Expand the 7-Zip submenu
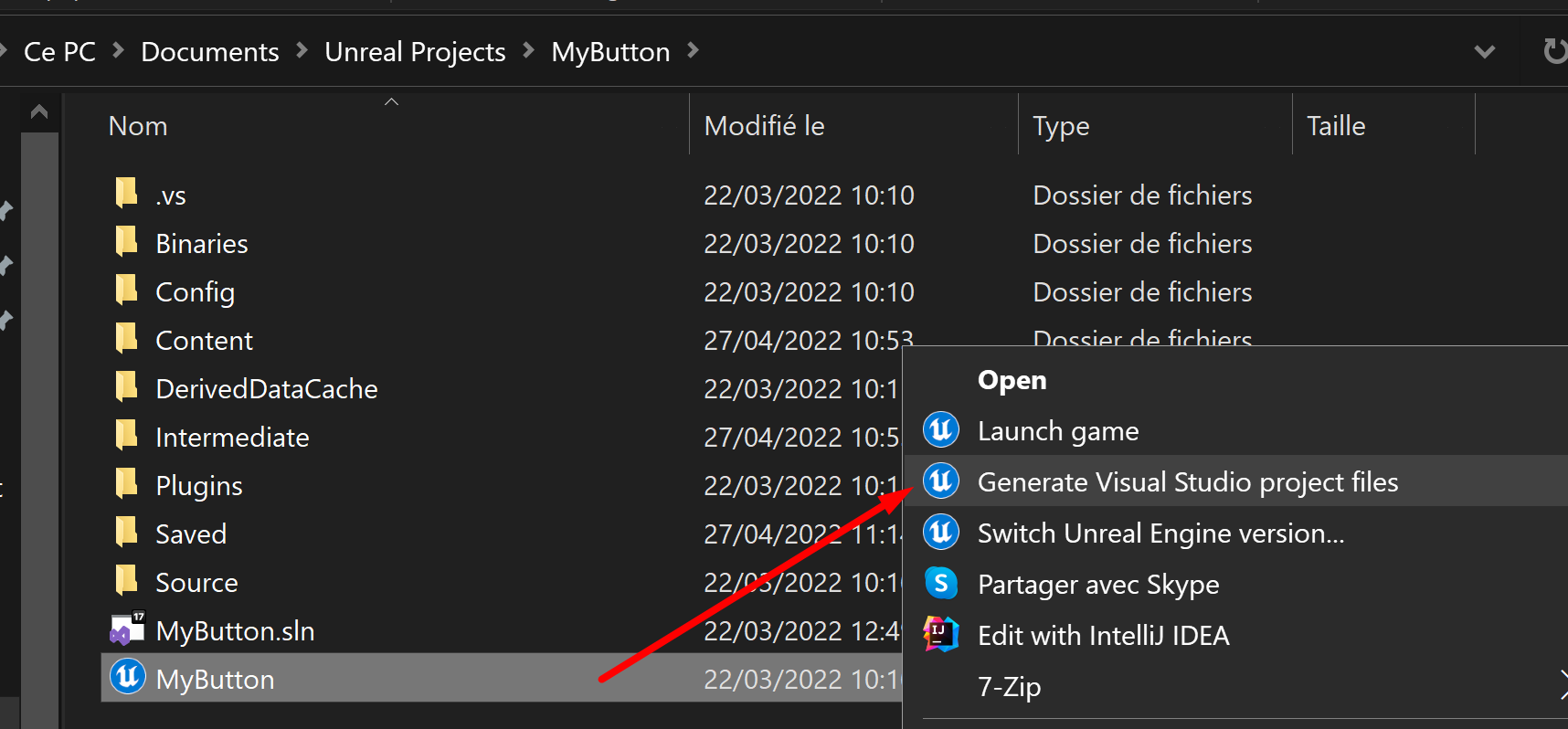This screenshot has width=1568, height=729. tap(1561, 686)
